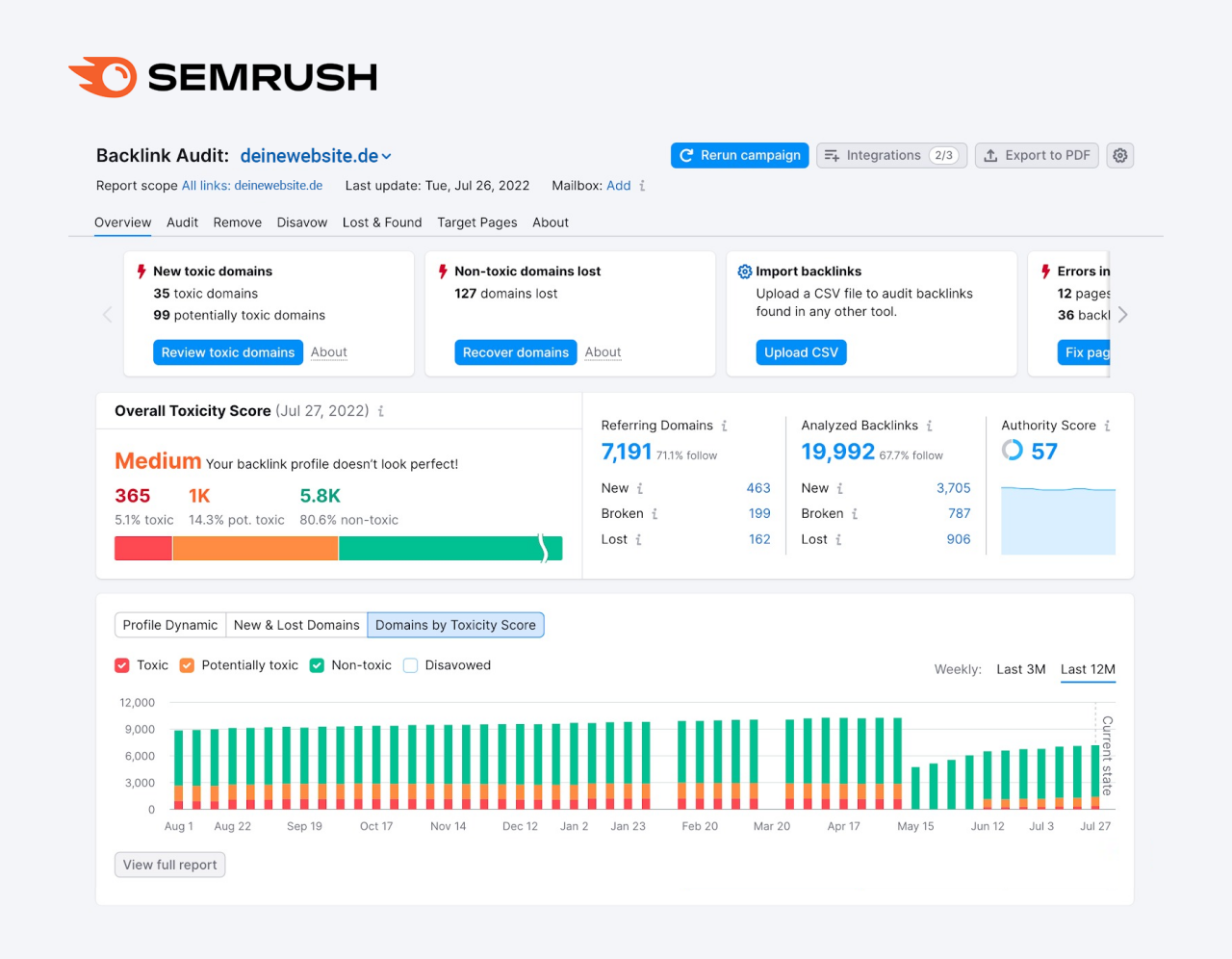Image resolution: width=1232 pixels, height=959 pixels.
Task: Switch to the Disavow tab
Action: coord(301,222)
